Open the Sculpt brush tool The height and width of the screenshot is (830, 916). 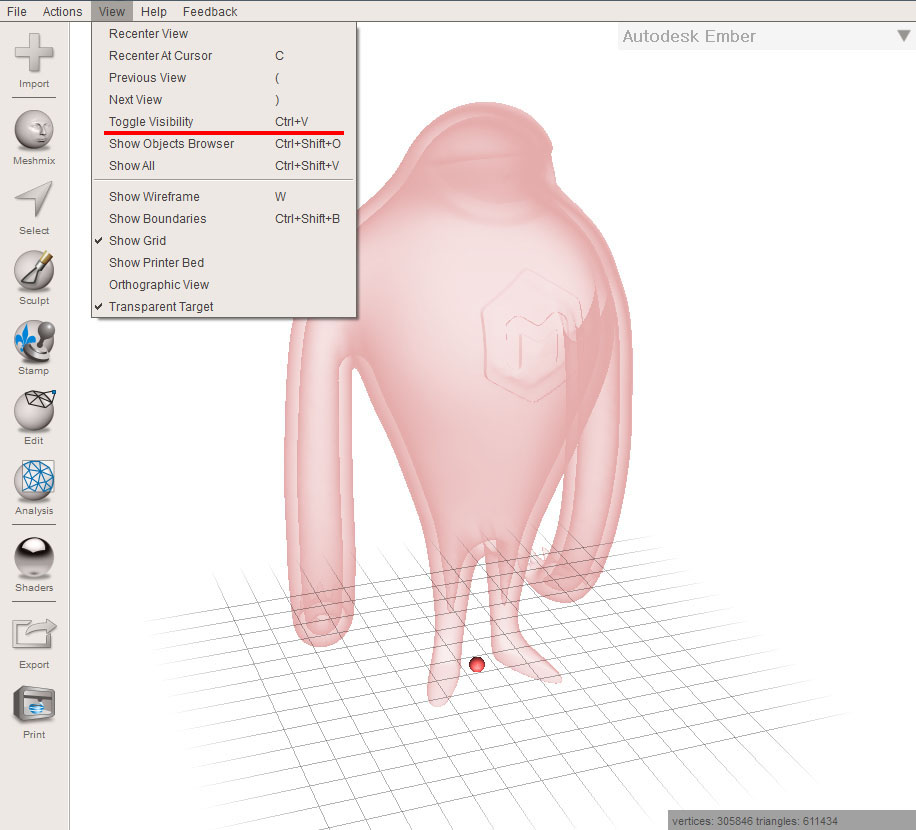34,270
